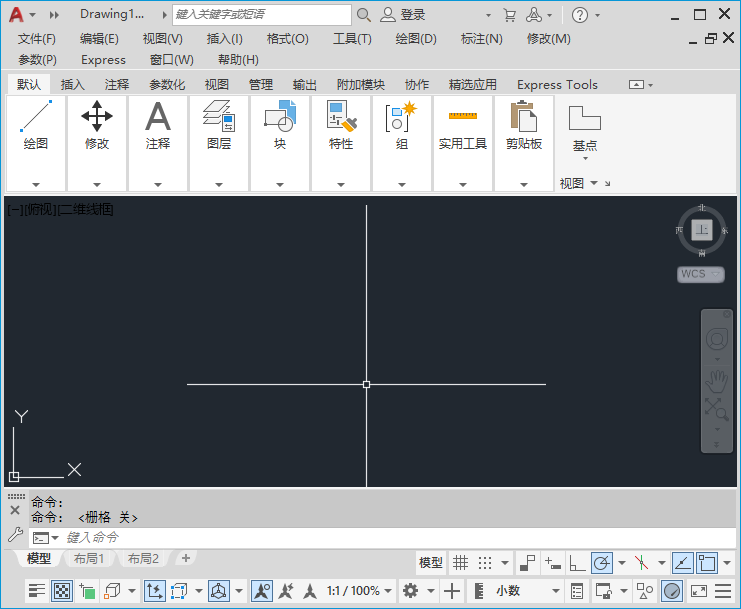Click the 模型 space button in status bar

click(x=431, y=563)
